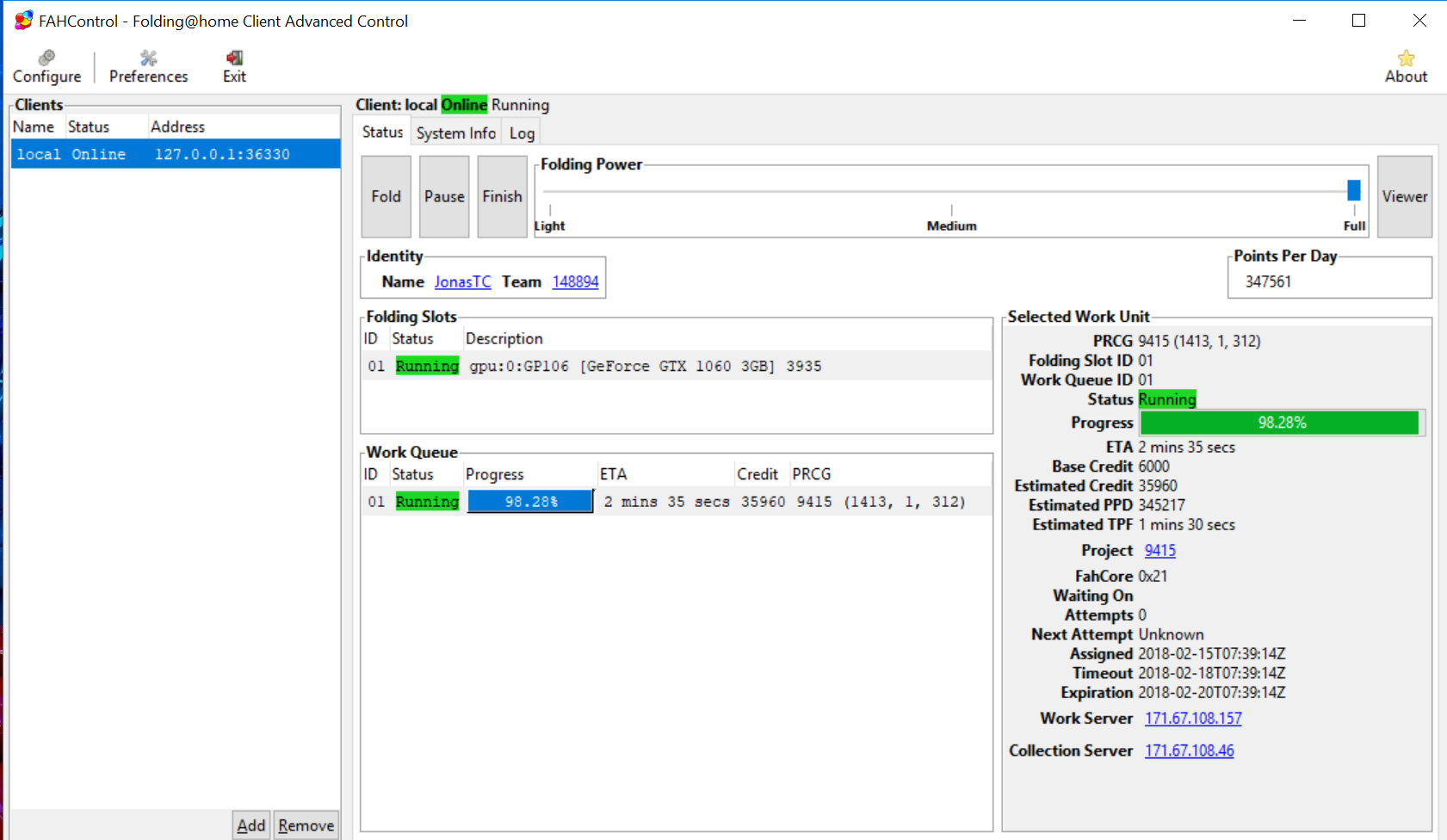Click the Exit toolbar icon
Image resolution: width=1447 pixels, height=840 pixels.
(x=234, y=66)
